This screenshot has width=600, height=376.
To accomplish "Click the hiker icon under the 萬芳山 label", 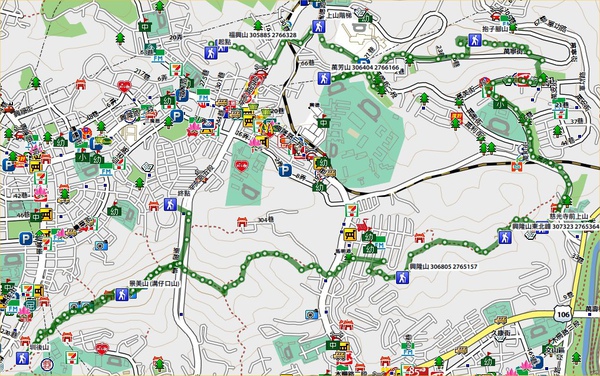I will pos(324,78).
